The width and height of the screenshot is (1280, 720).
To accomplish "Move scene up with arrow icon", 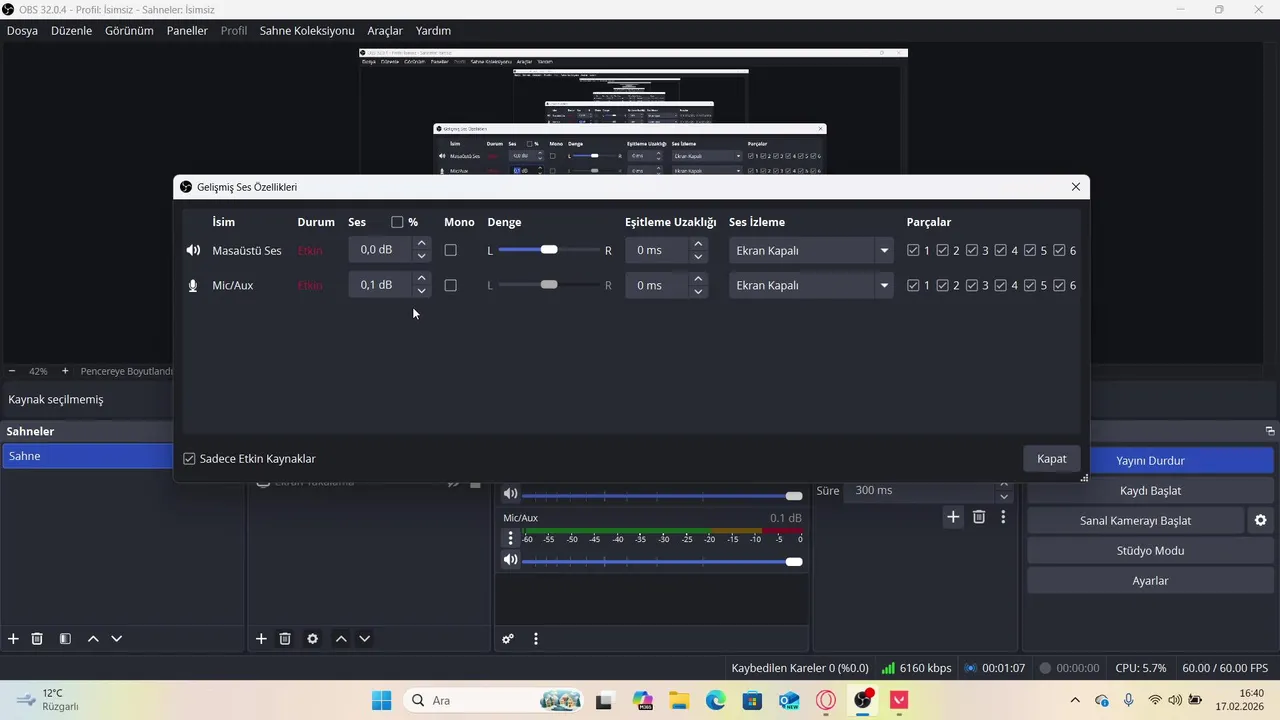I will tap(93, 638).
